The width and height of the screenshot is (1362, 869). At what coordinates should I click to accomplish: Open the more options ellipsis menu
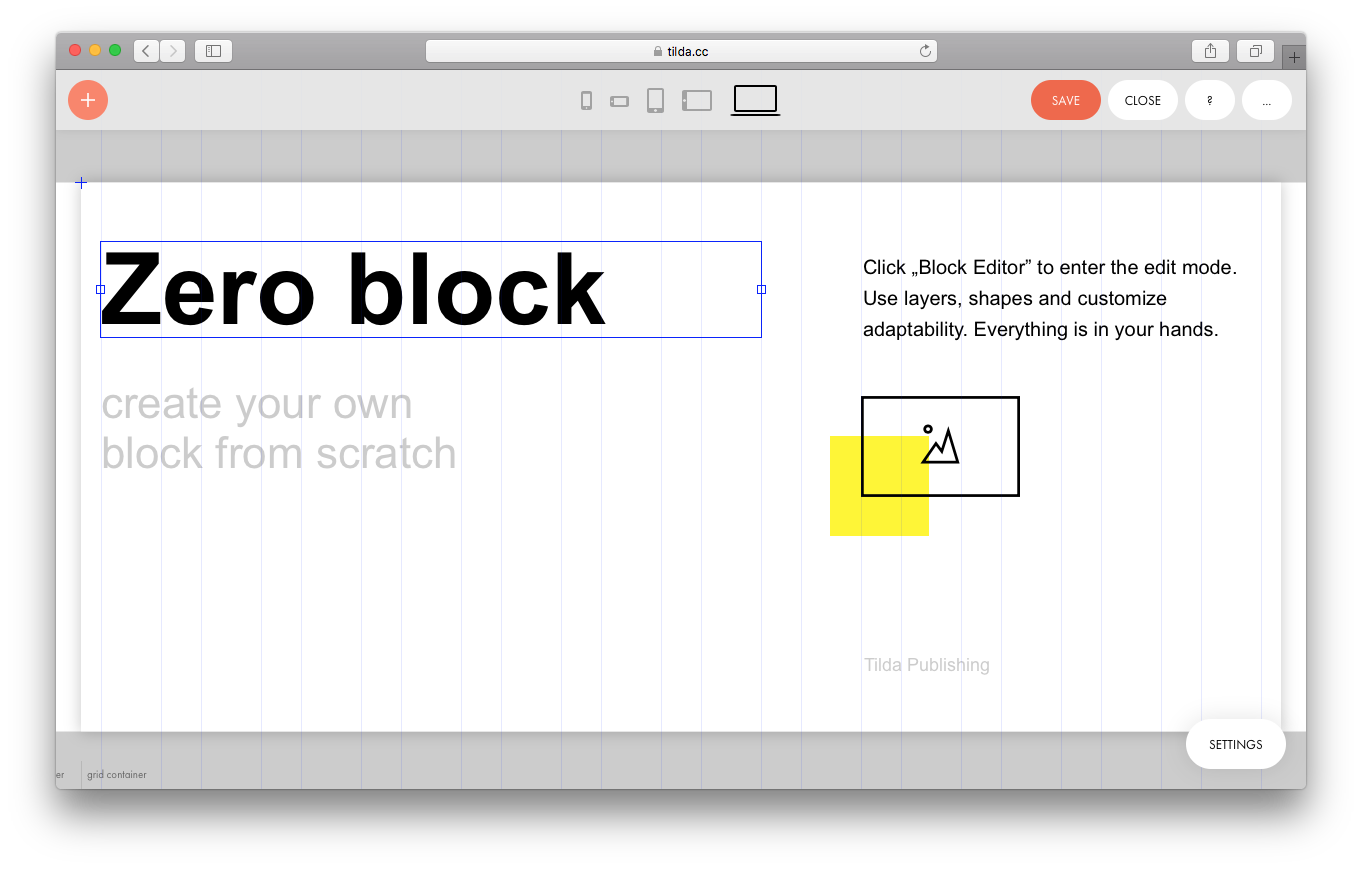(x=1267, y=100)
